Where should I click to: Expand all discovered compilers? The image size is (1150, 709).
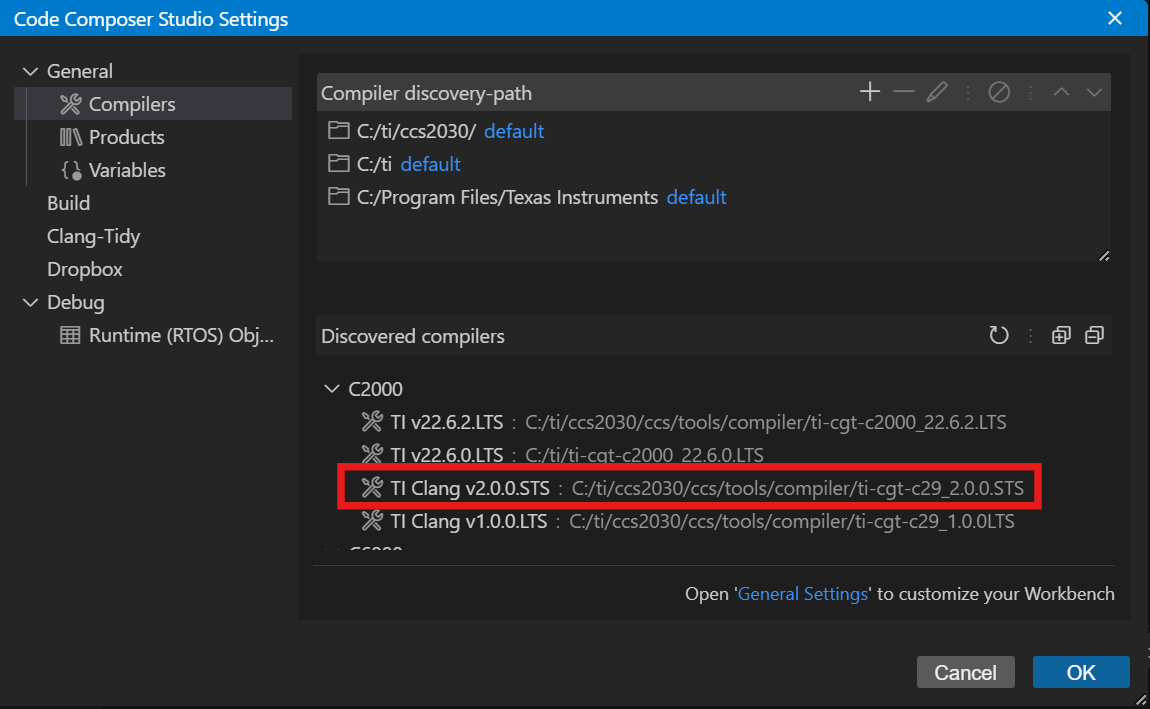(x=1062, y=336)
